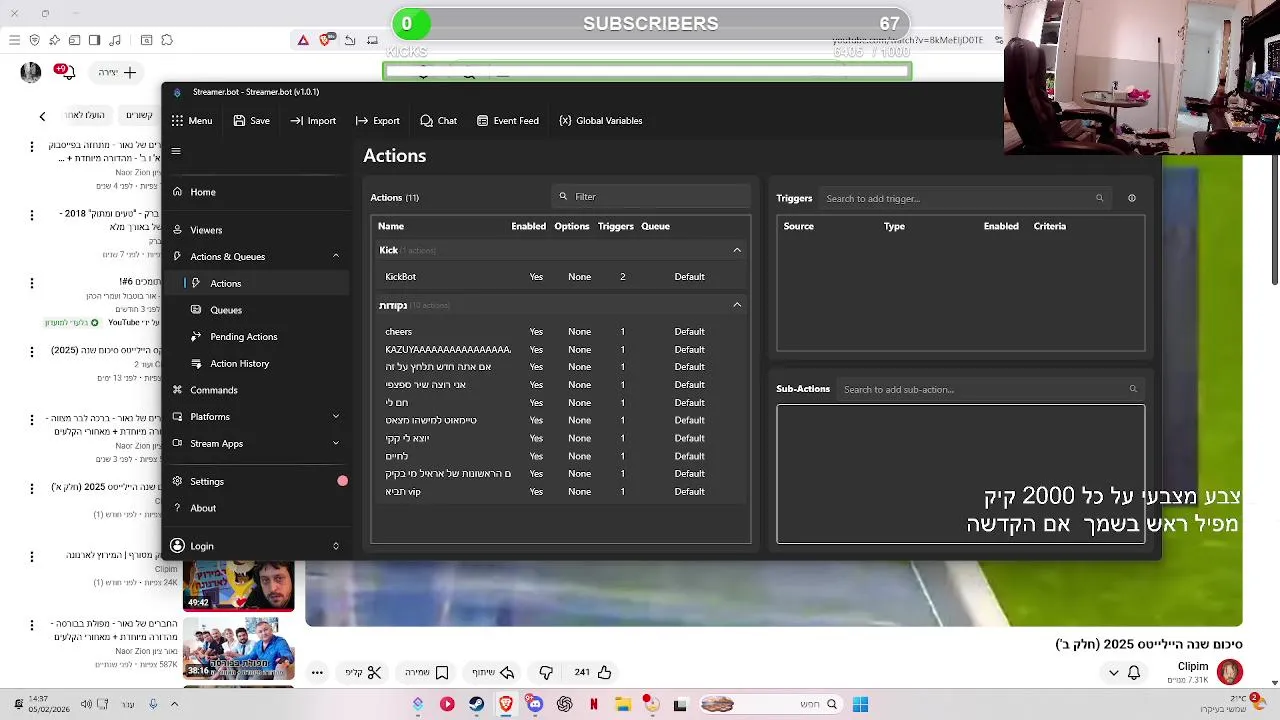Like the YouTube video (241)

pos(593,673)
